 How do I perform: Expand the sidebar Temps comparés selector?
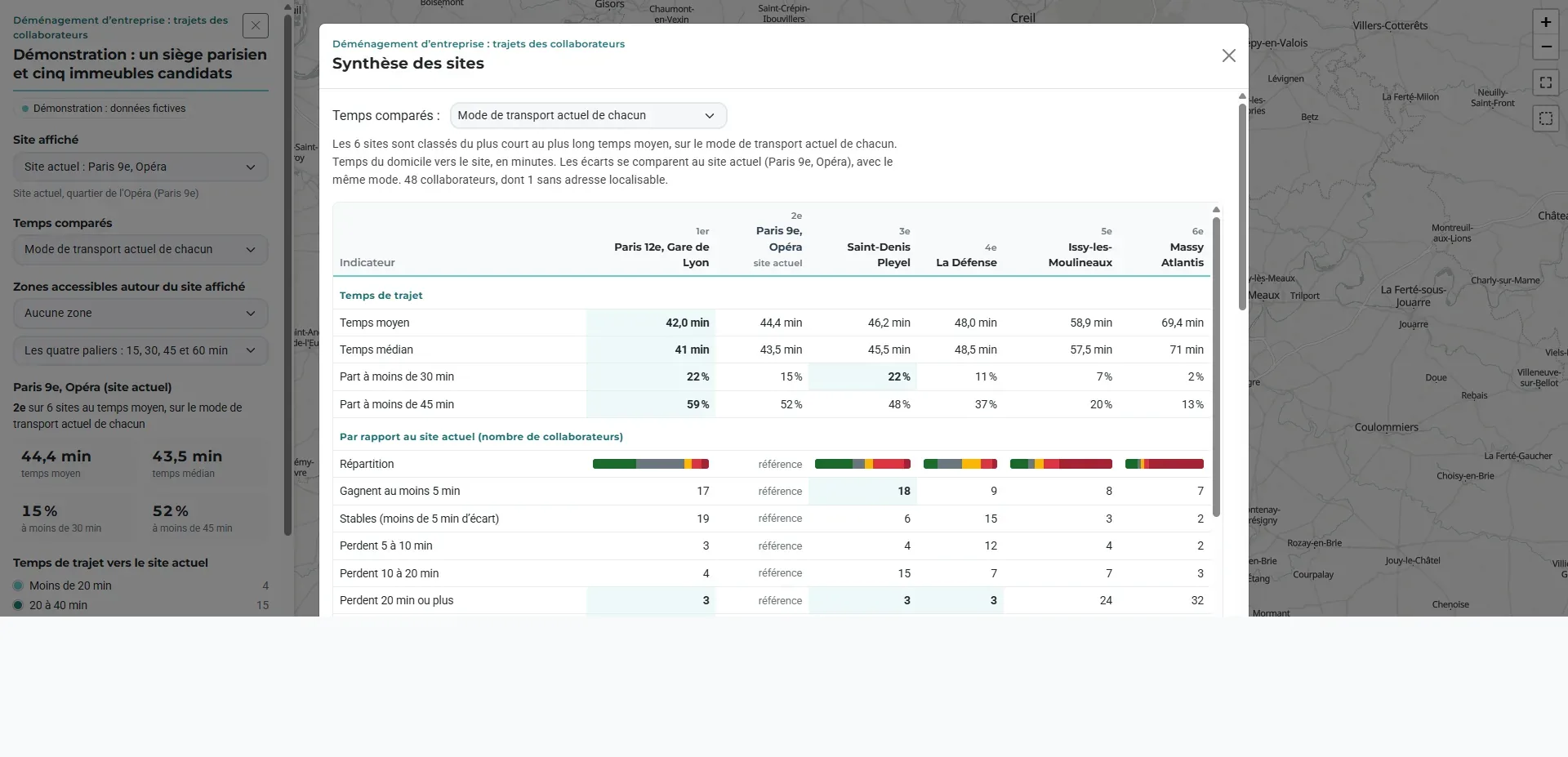[140, 249]
